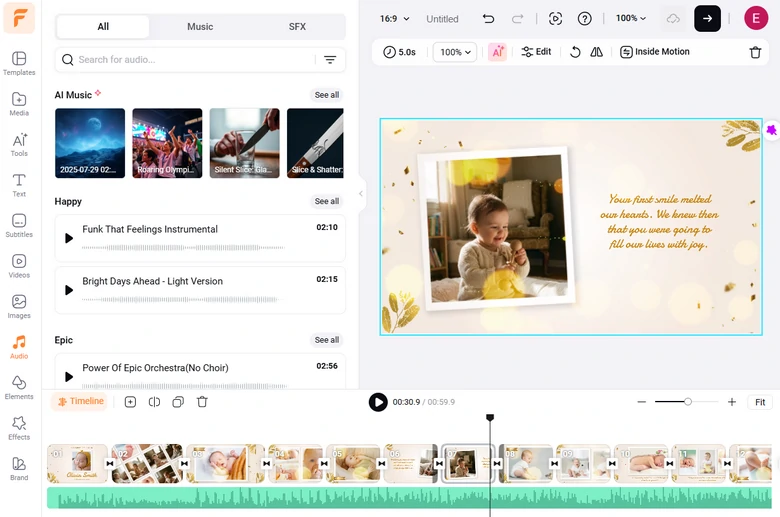Open the Effects sidebar panel
Image resolution: width=780 pixels, height=517 pixels.
(19, 428)
